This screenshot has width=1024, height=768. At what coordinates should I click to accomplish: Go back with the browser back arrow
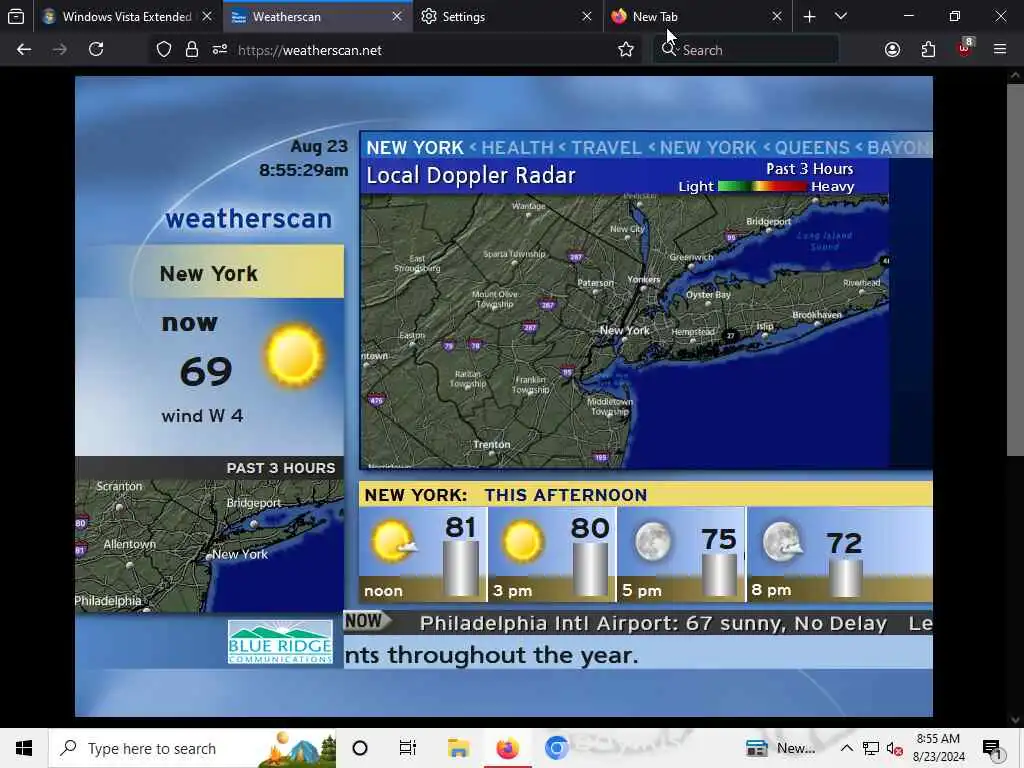[x=24, y=50]
